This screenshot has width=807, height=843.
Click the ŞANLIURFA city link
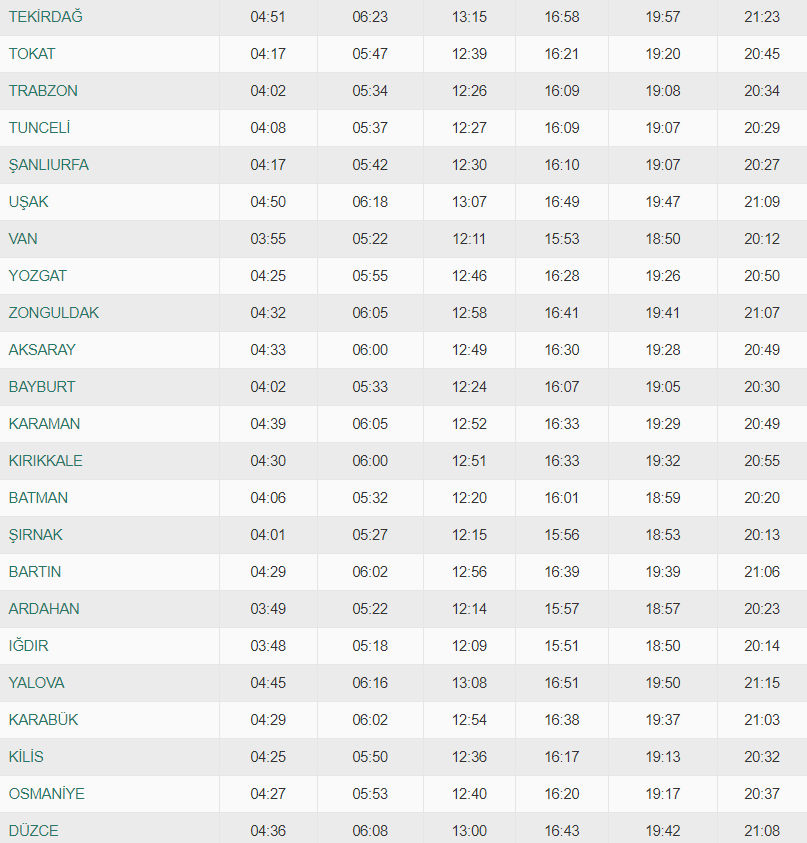pos(48,165)
